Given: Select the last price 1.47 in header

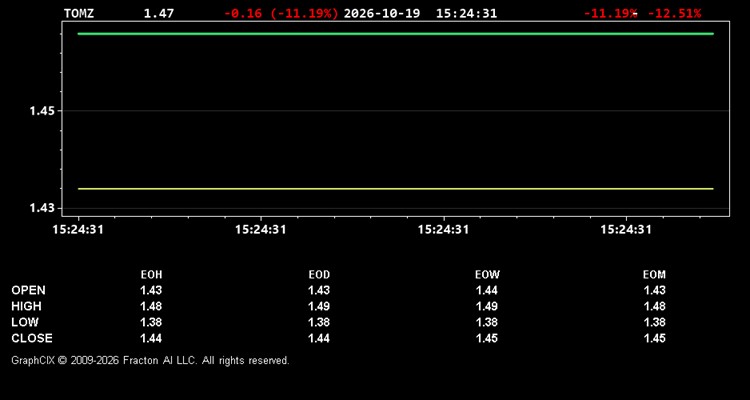Looking at the screenshot, I should [x=159, y=13].
